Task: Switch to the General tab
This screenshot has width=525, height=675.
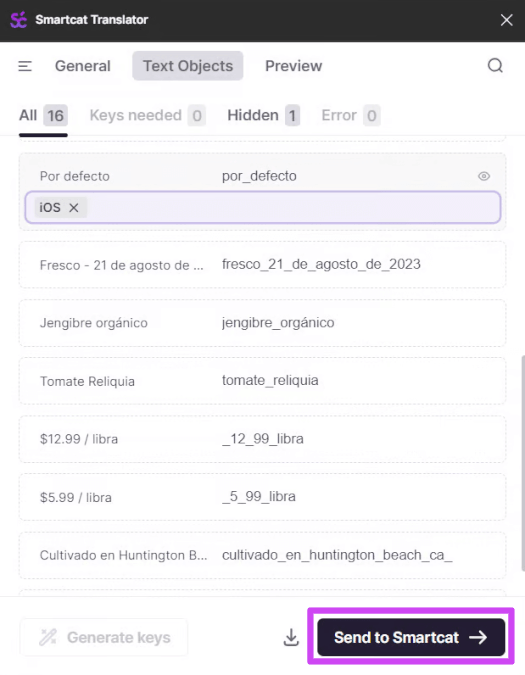Action: (x=83, y=66)
